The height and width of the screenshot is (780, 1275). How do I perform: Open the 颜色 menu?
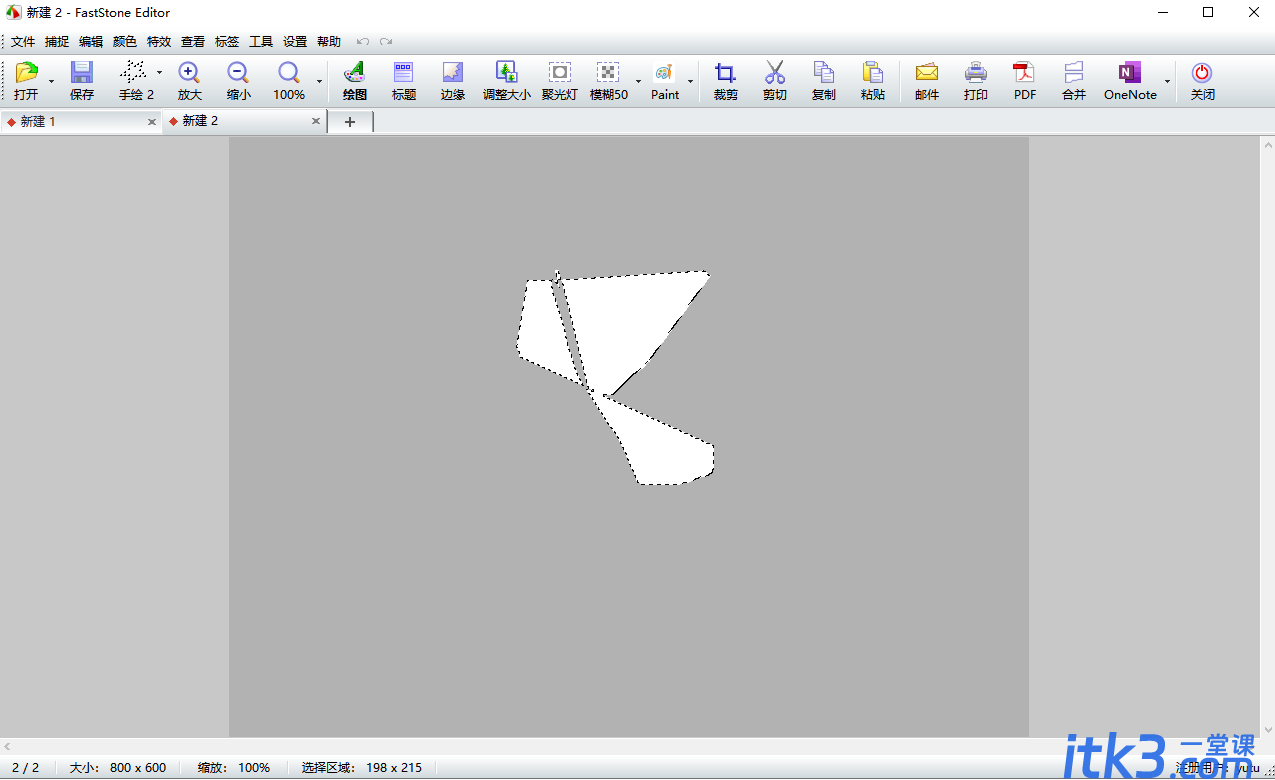tap(125, 42)
